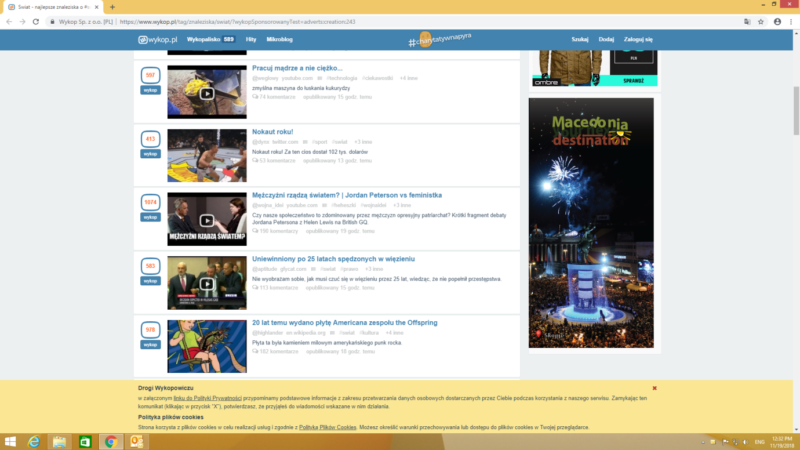The width and height of the screenshot is (800, 450).
Task: Open '20 lat temu wydano płytę Americana' link
Action: pyautogui.click(x=344, y=322)
